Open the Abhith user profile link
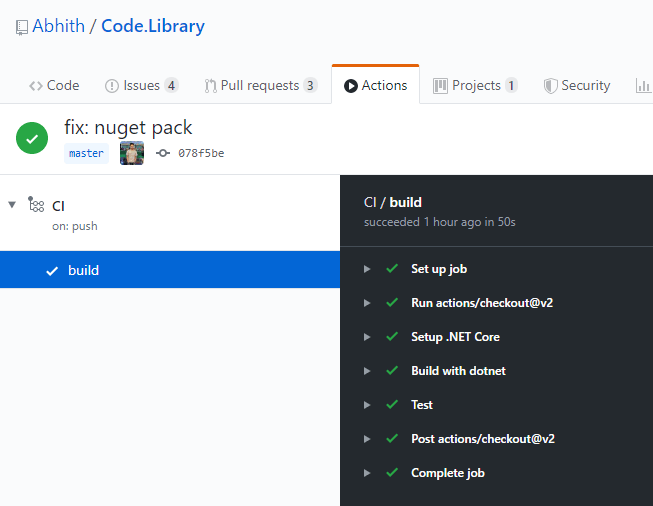This screenshot has height=506, width=653. (x=58, y=27)
